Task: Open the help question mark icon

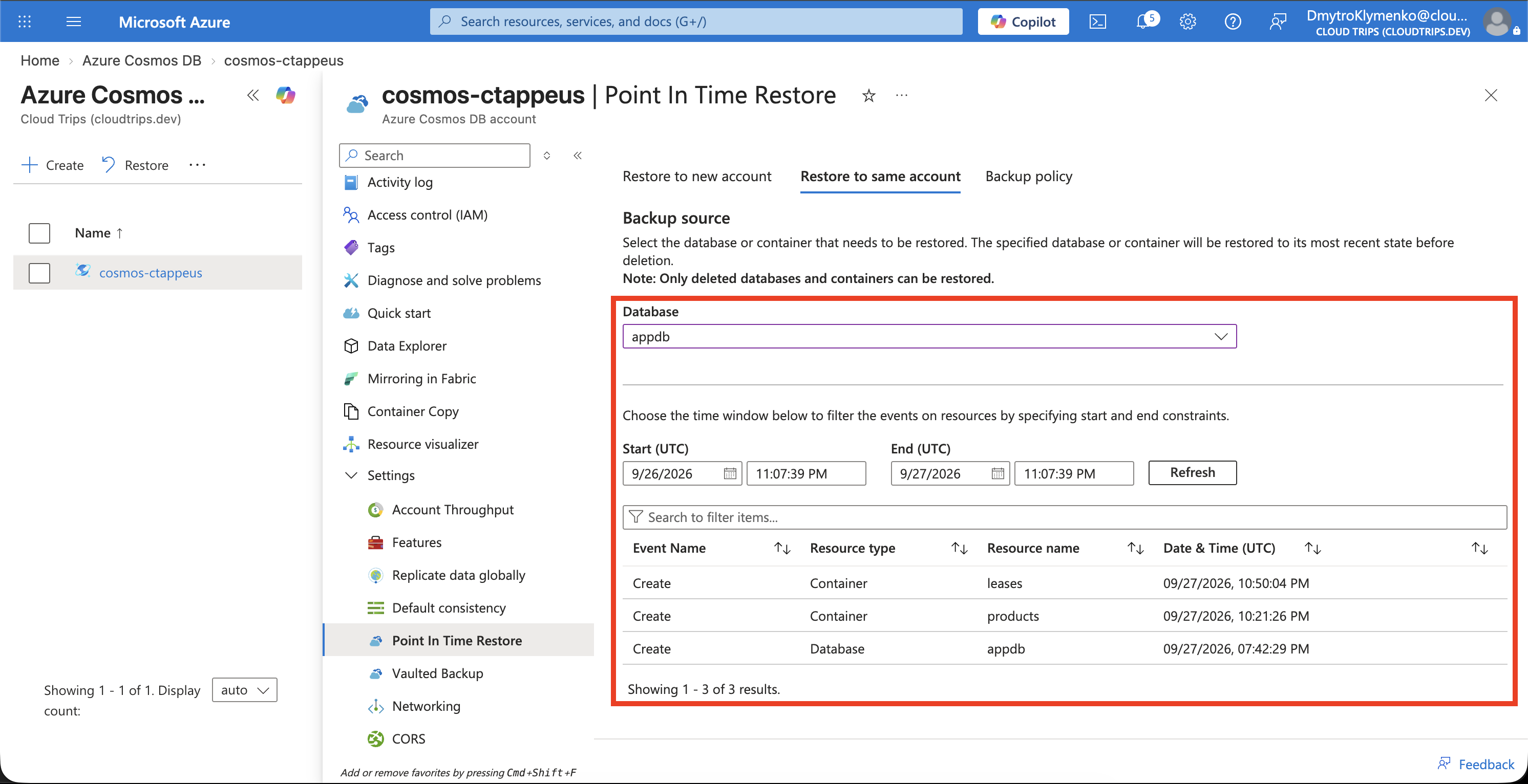Action: tap(1233, 22)
